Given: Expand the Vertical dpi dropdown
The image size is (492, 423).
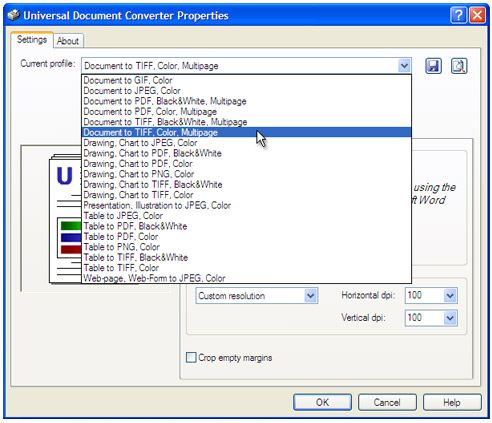Looking at the screenshot, I should pos(450,318).
